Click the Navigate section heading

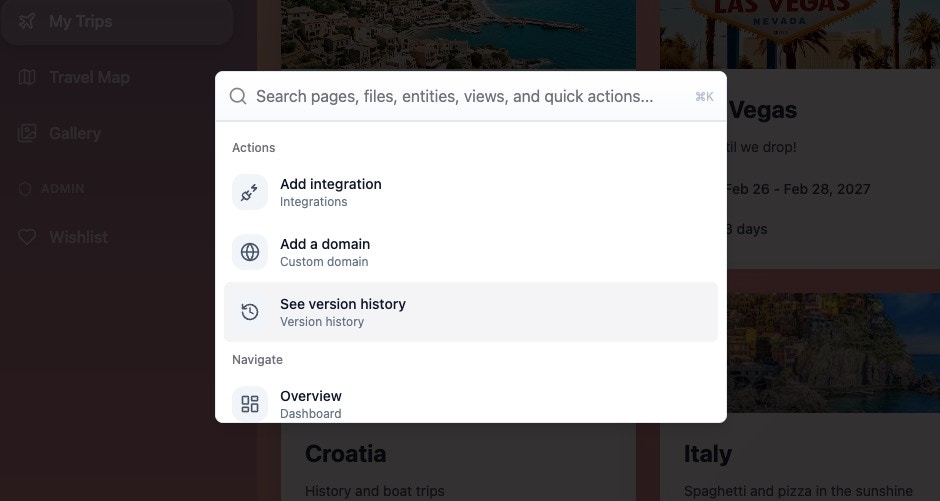(257, 360)
